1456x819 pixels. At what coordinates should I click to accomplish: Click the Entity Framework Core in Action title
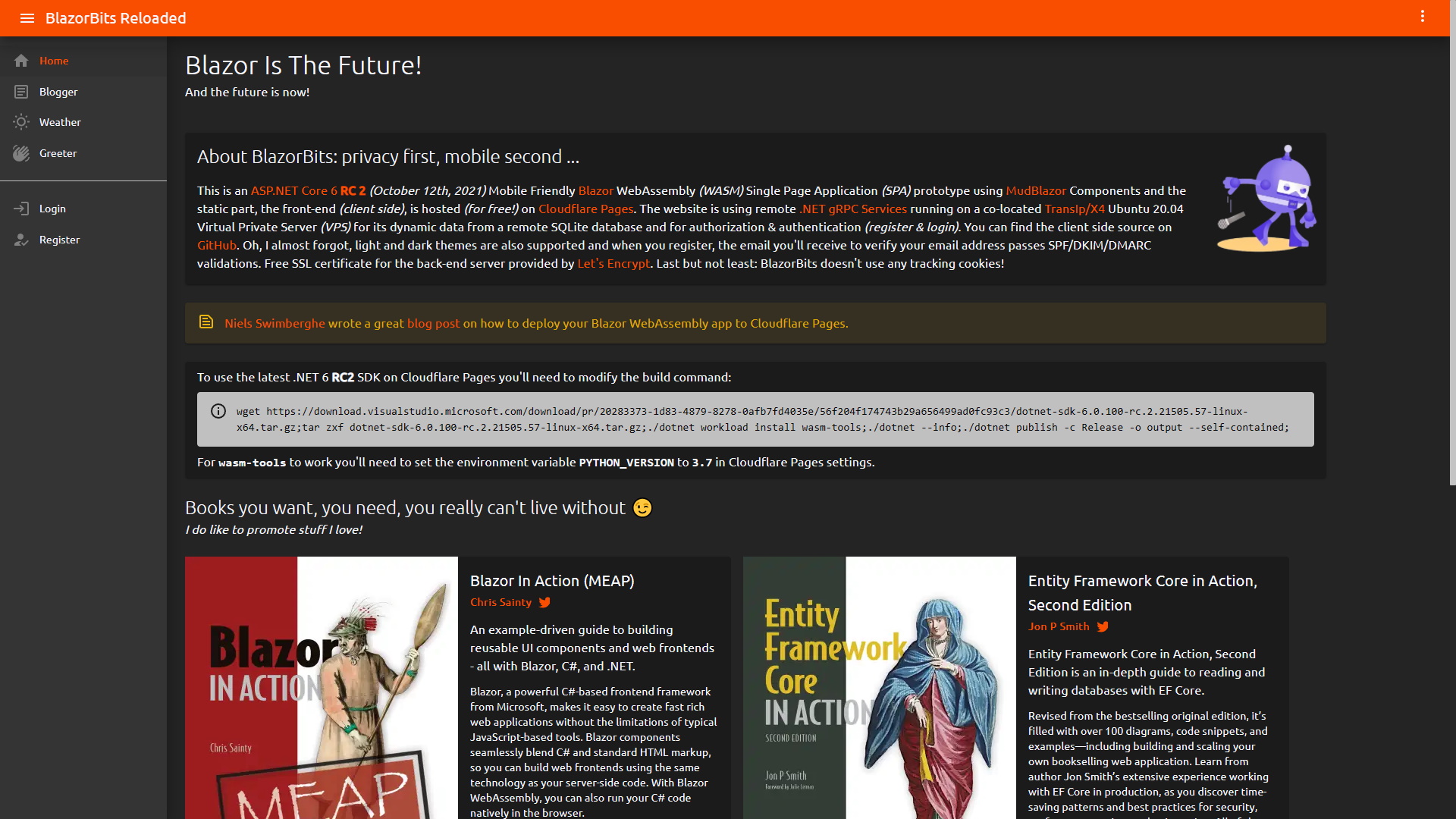click(x=1143, y=593)
